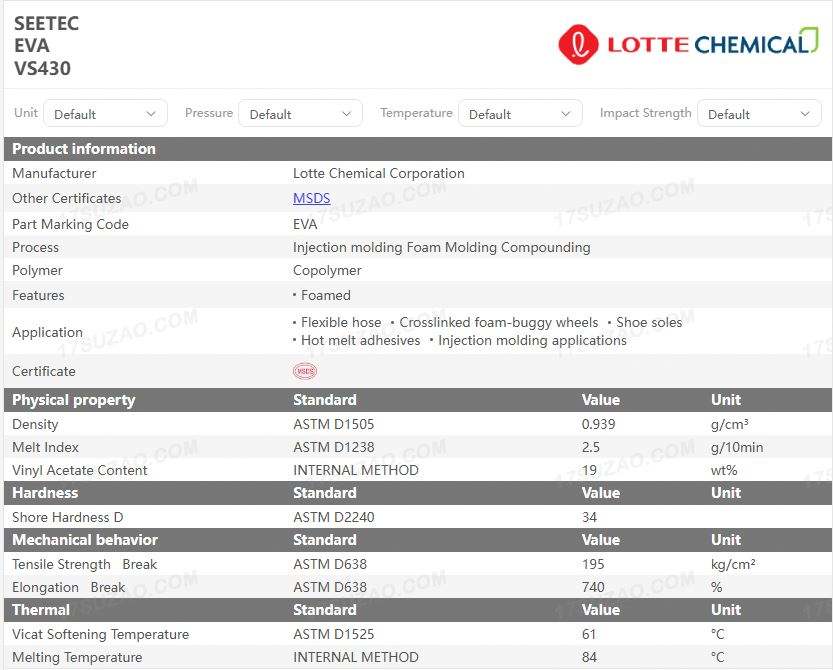Screen dimensions: 833x670
Task: Click 'Lotte Chemical Corporation' manufacturer value
Action: pyautogui.click(x=378, y=173)
